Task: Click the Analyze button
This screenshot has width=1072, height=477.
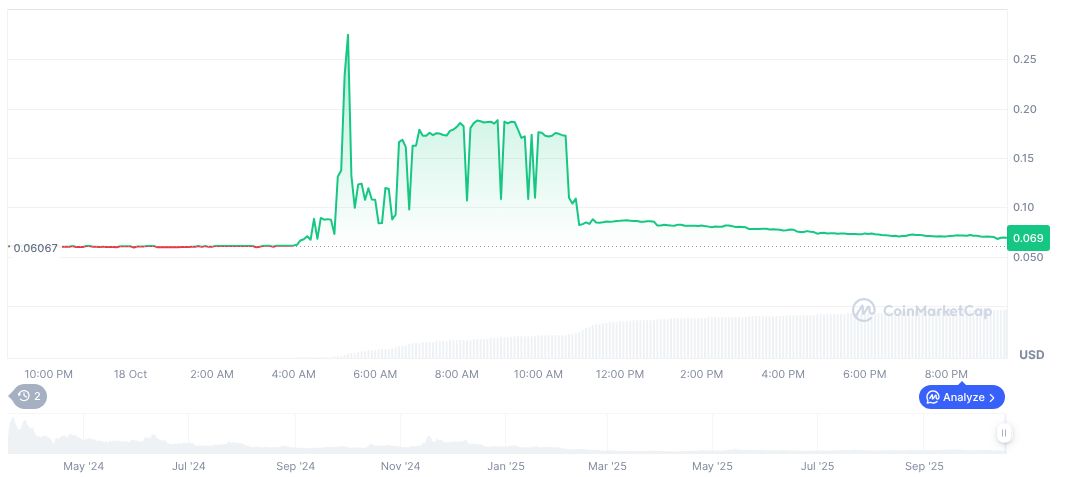Action: pos(961,397)
